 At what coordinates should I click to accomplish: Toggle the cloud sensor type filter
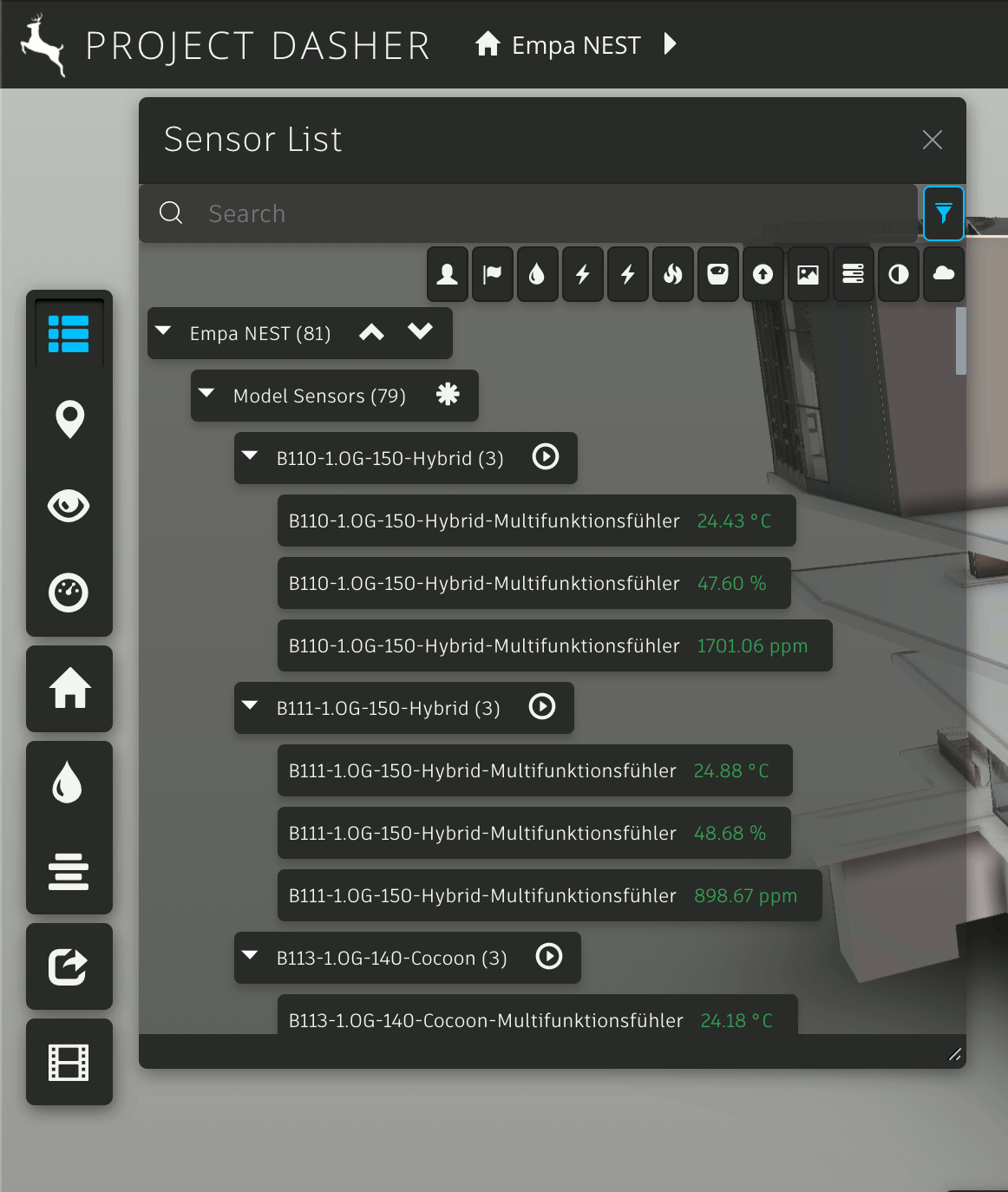pyautogui.click(x=943, y=275)
